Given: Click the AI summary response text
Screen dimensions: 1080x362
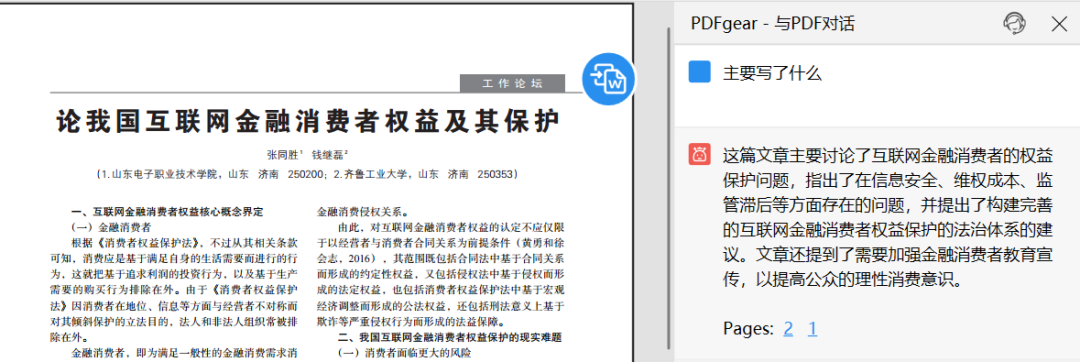Looking at the screenshot, I should tap(889, 217).
